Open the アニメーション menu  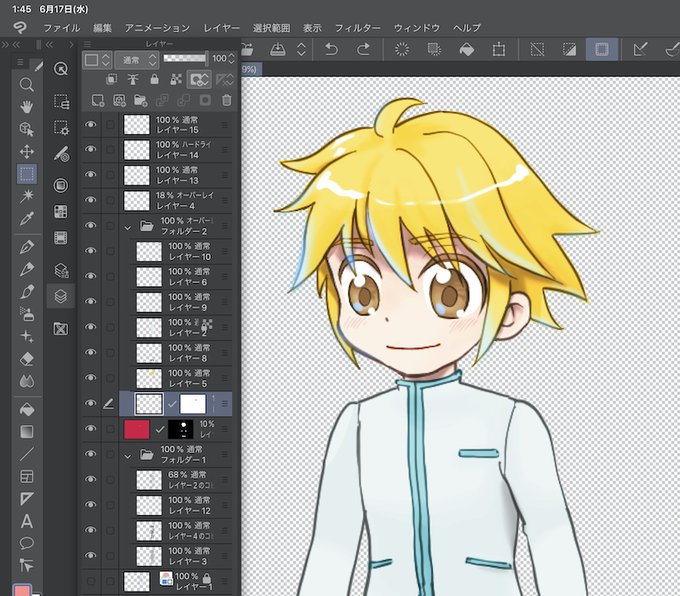click(x=157, y=28)
